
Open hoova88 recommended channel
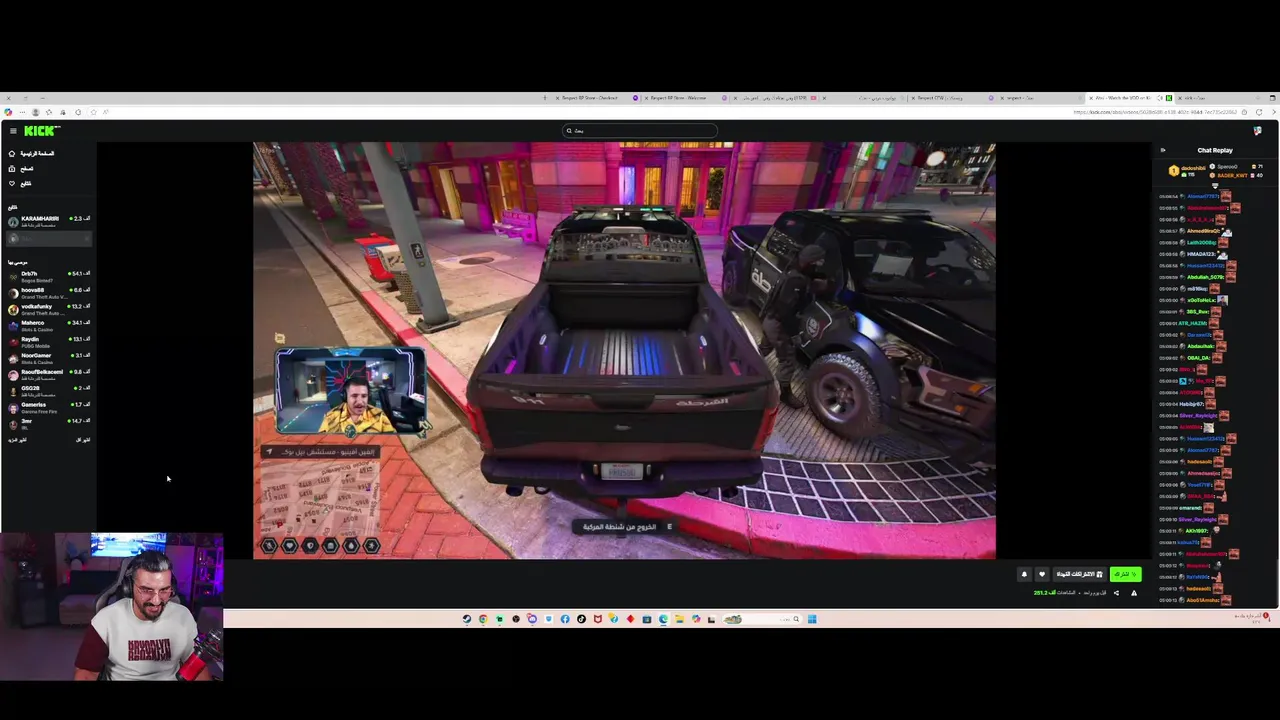pyautogui.click(x=48, y=292)
